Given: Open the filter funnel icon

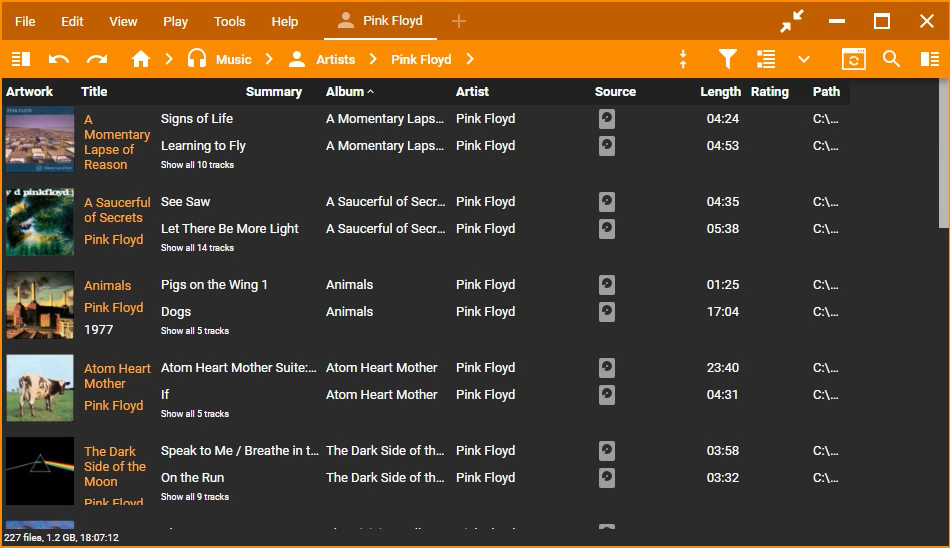Looking at the screenshot, I should 727,59.
